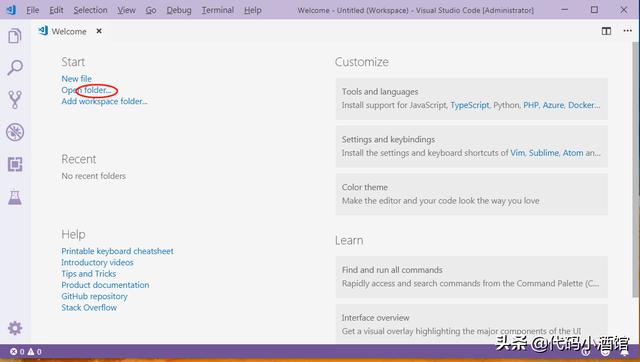Open the Tools and languages card
The image size is (640, 362).
pyautogui.click(x=471, y=99)
